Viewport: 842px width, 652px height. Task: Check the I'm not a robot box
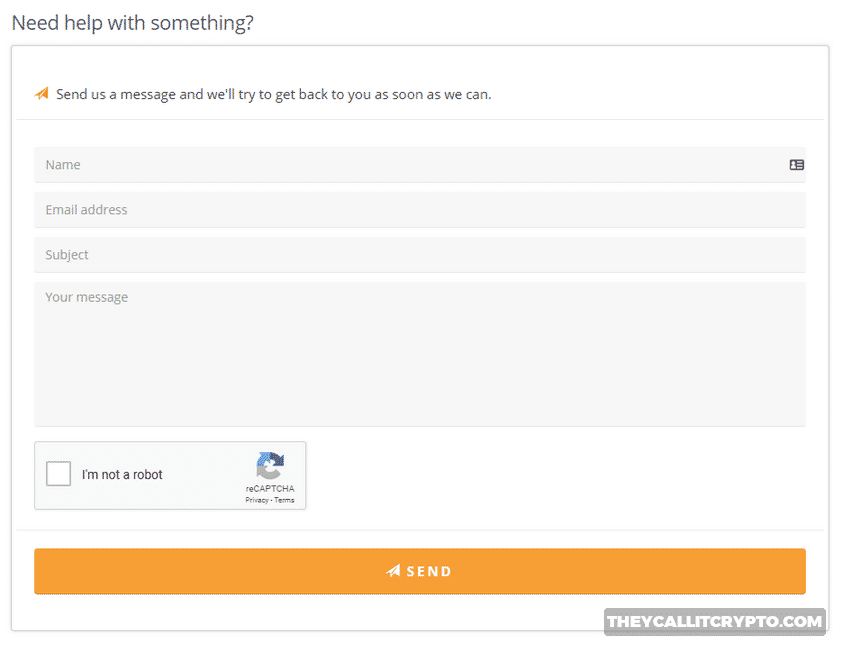click(58, 474)
